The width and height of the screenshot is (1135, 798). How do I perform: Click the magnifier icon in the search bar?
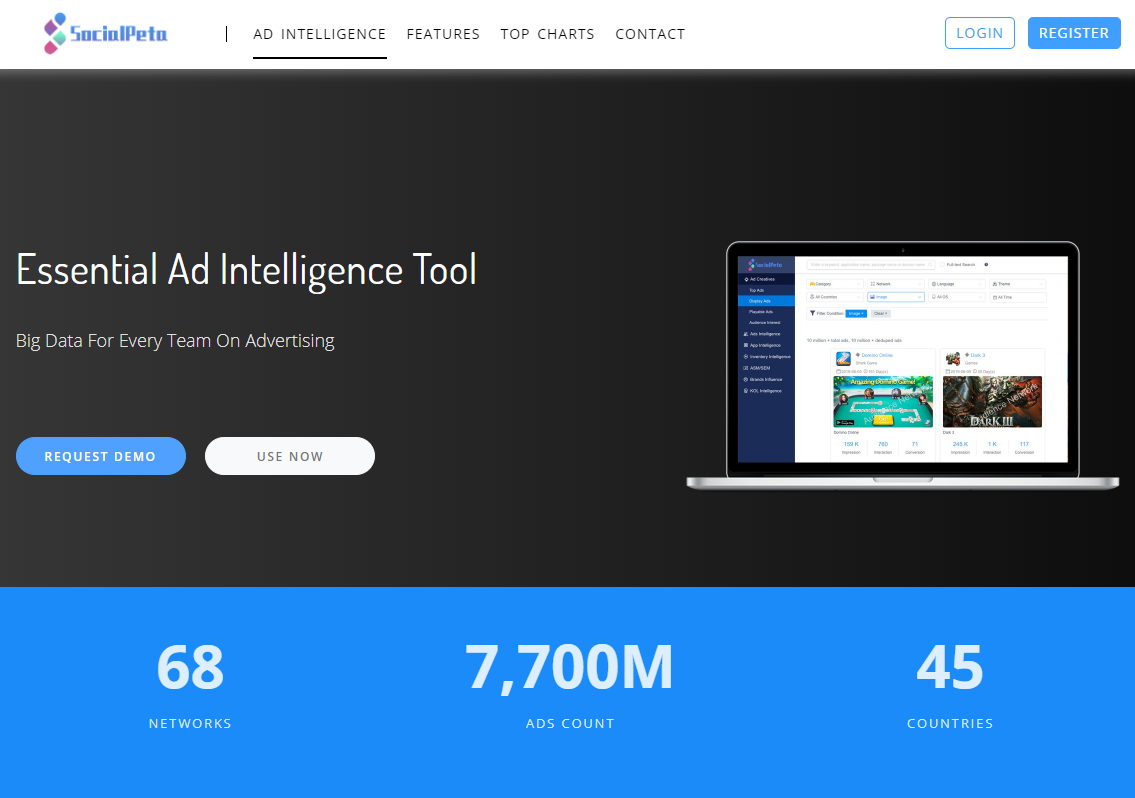click(x=930, y=265)
